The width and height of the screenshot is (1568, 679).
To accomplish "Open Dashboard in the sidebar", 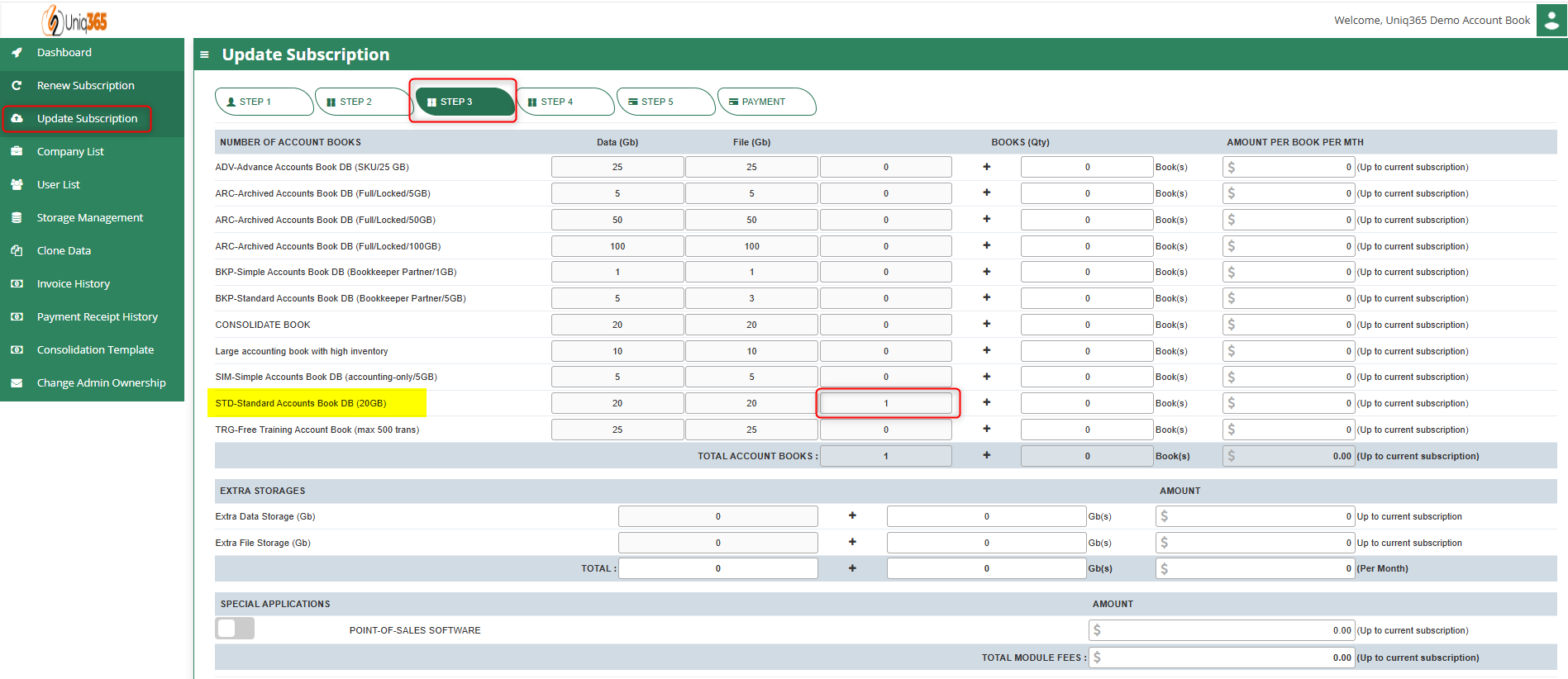I will point(92,52).
